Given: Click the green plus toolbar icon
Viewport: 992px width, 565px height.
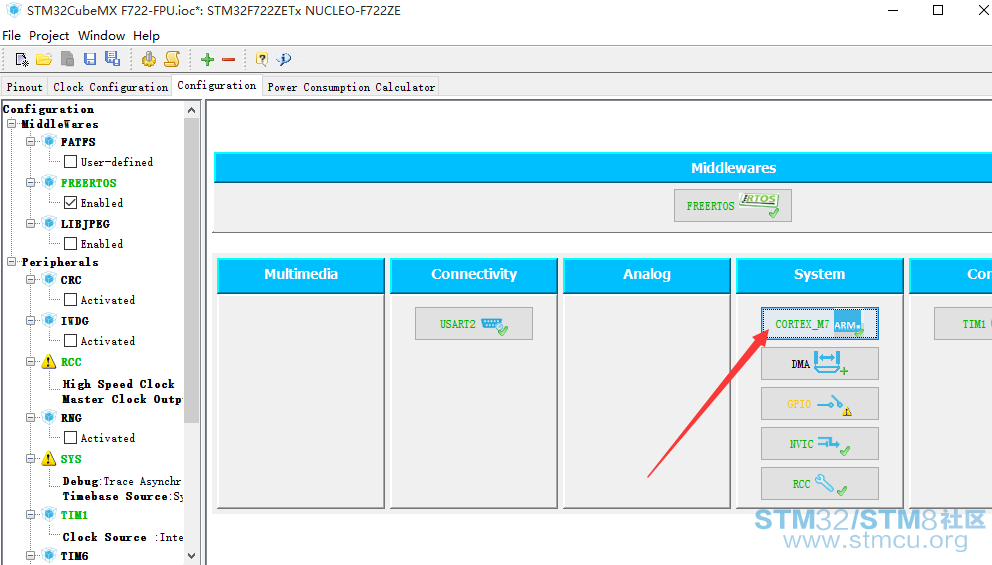Looking at the screenshot, I should 208,59.
